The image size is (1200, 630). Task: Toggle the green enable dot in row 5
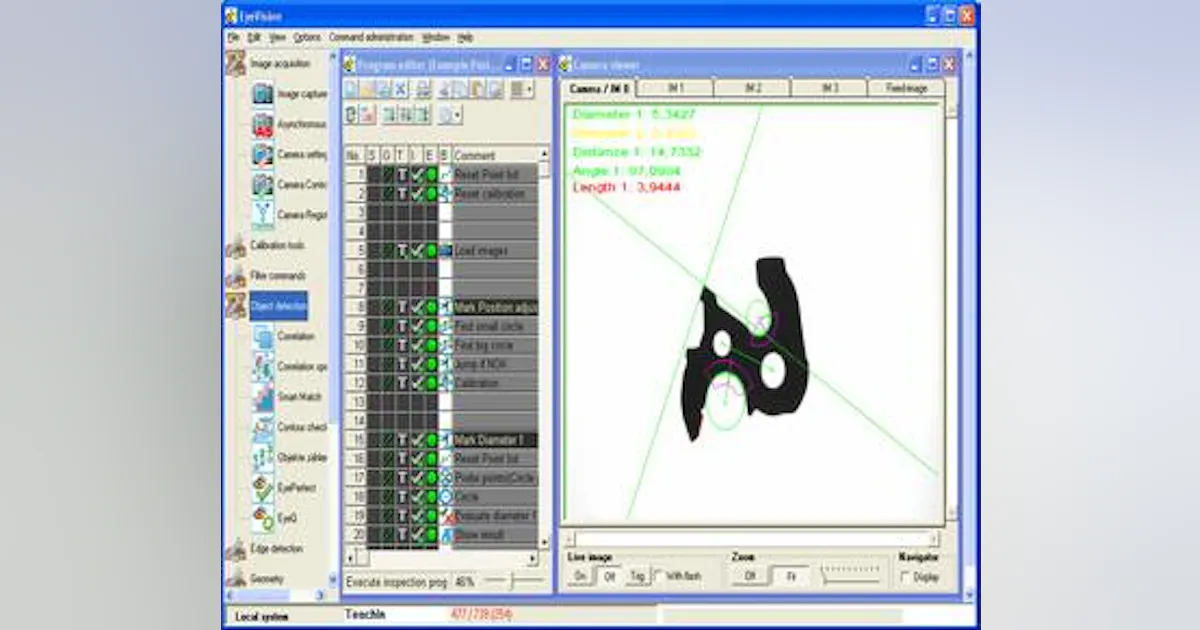click(431, 251)
